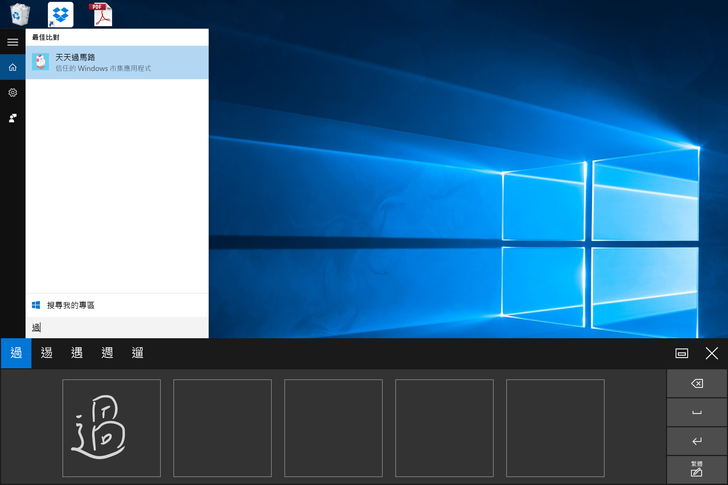The width and height of the screenshot is (728, 485).
Task: Tap the space key on handwriting panel
Action: click(x=697, y=412)
